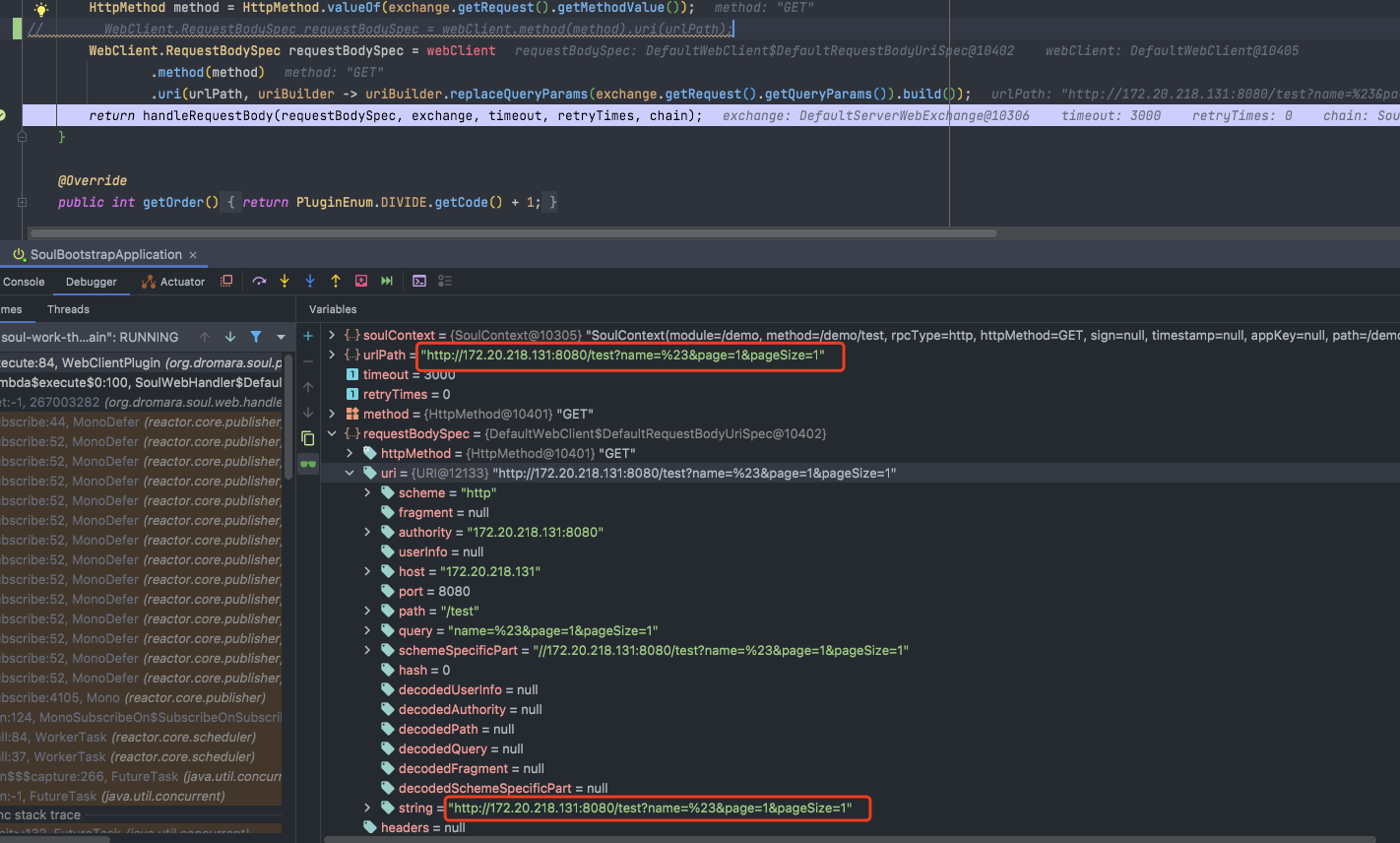This screenshot has width=1400, height=843.
Task: Select the subscribe:44 MonoDefer stack frame
Action: [x=141, y=421]
